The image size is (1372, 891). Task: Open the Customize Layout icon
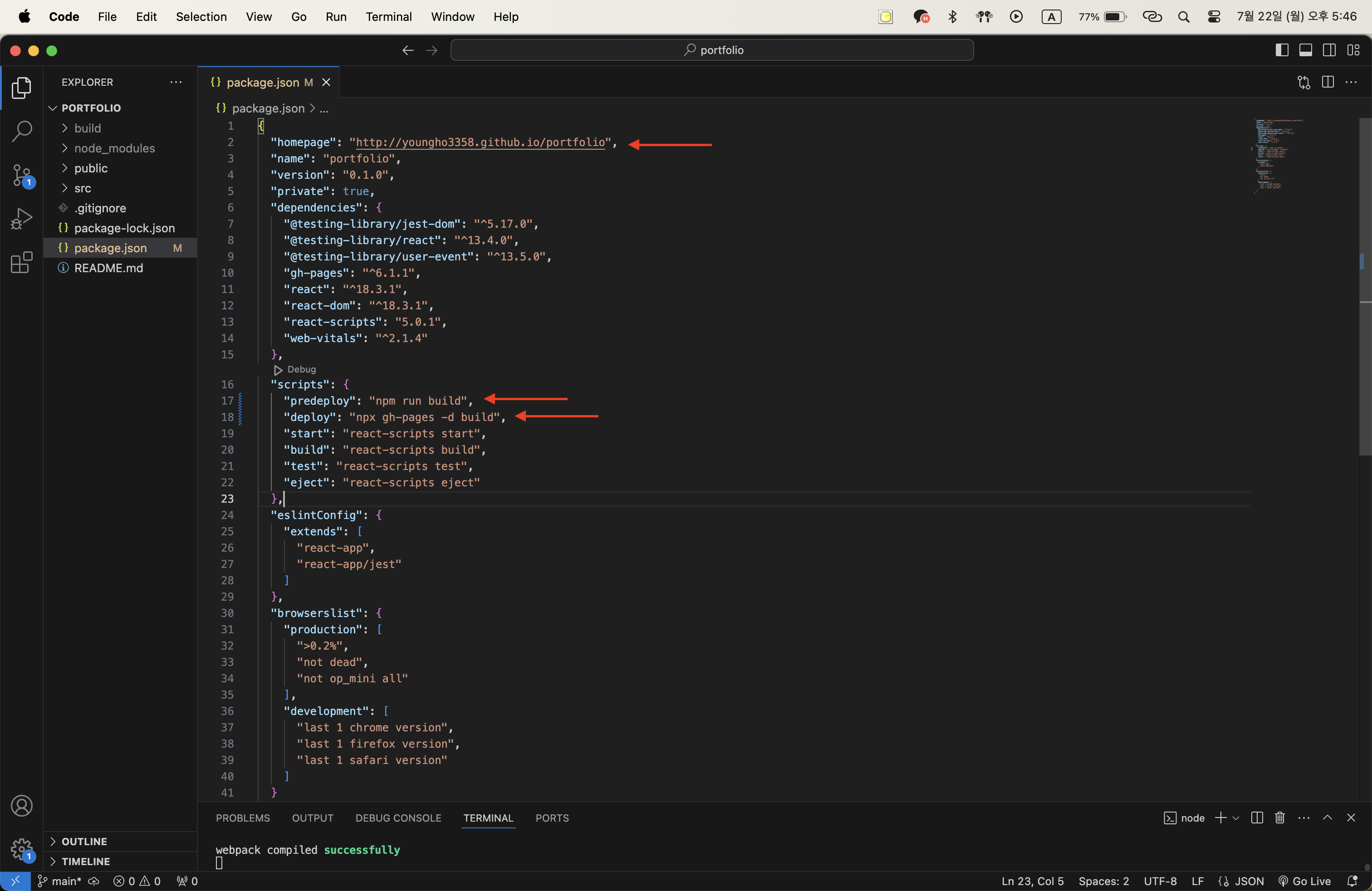coord(1353,50)
